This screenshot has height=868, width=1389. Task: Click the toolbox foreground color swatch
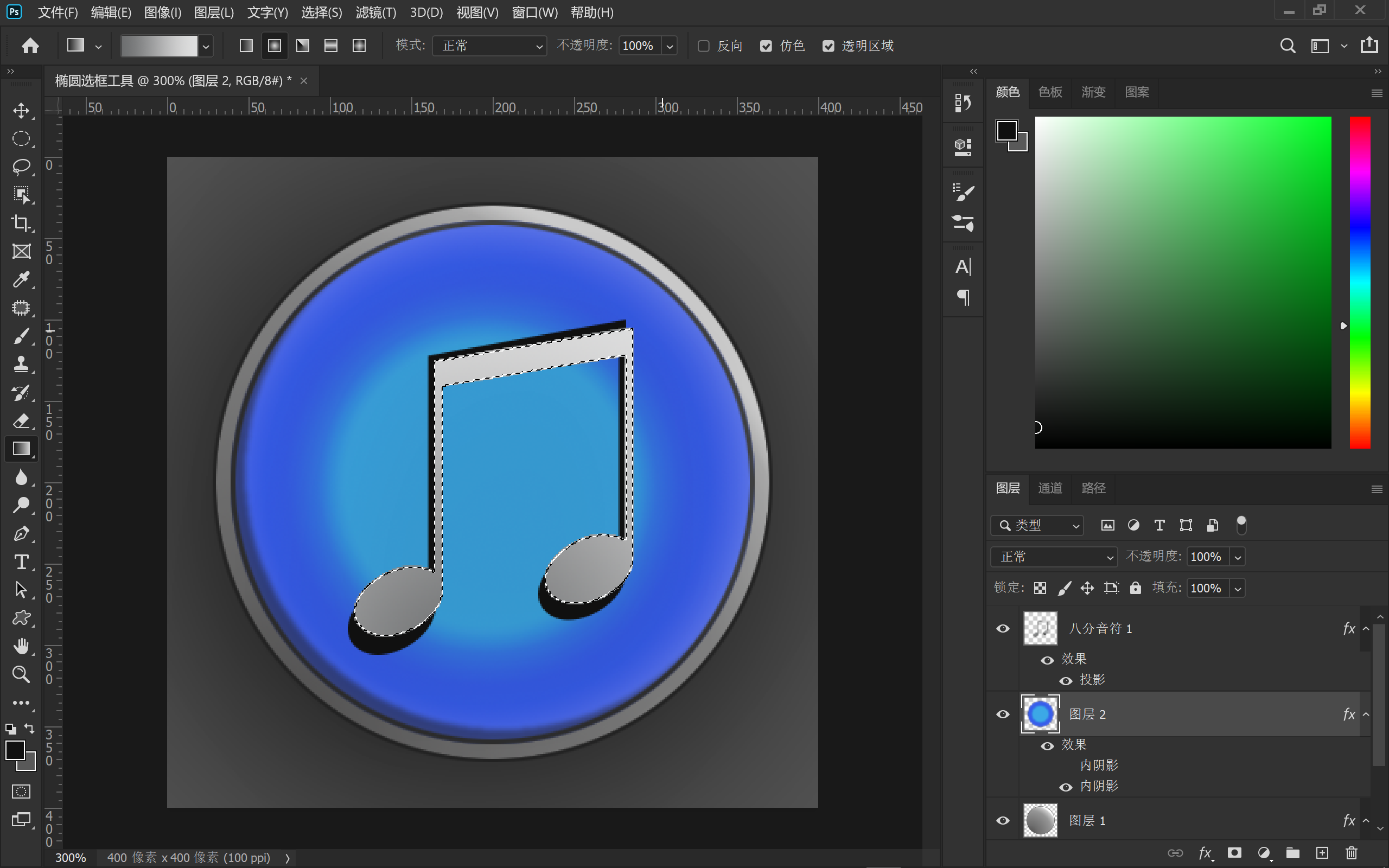[x=15, y=750]
